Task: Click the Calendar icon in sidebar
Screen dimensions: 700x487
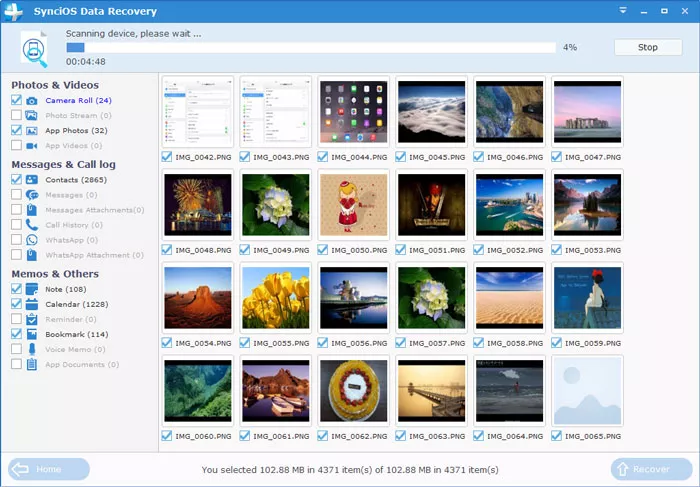Action: pos(32,304)
